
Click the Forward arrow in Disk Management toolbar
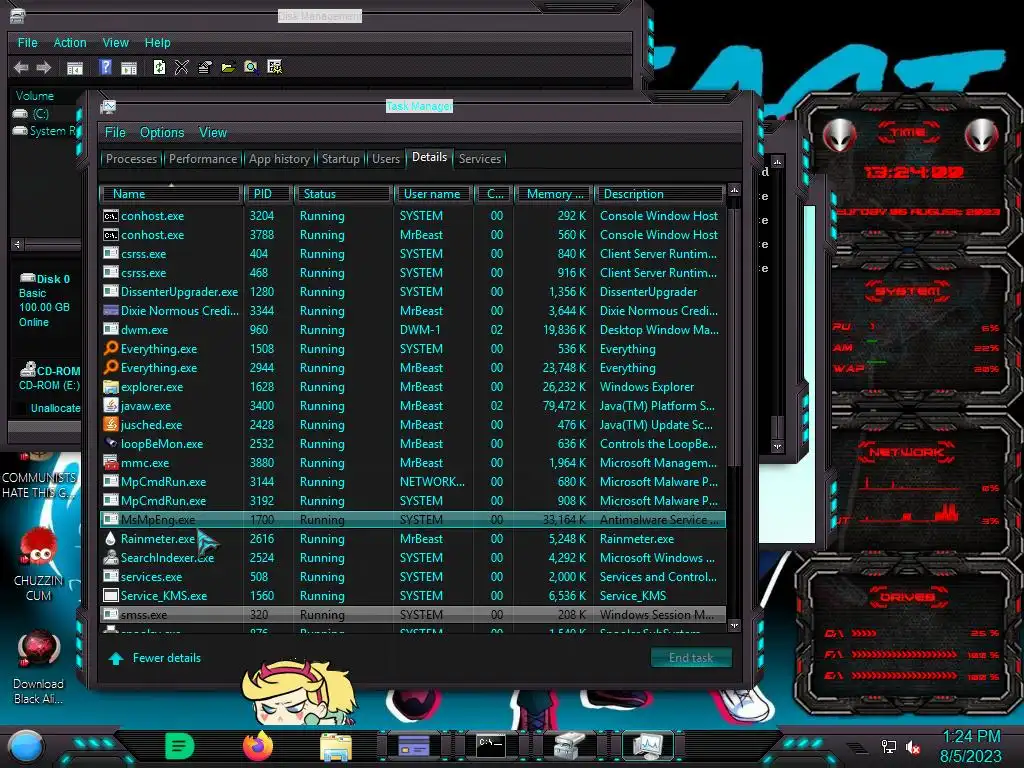[x=44, y=67]
